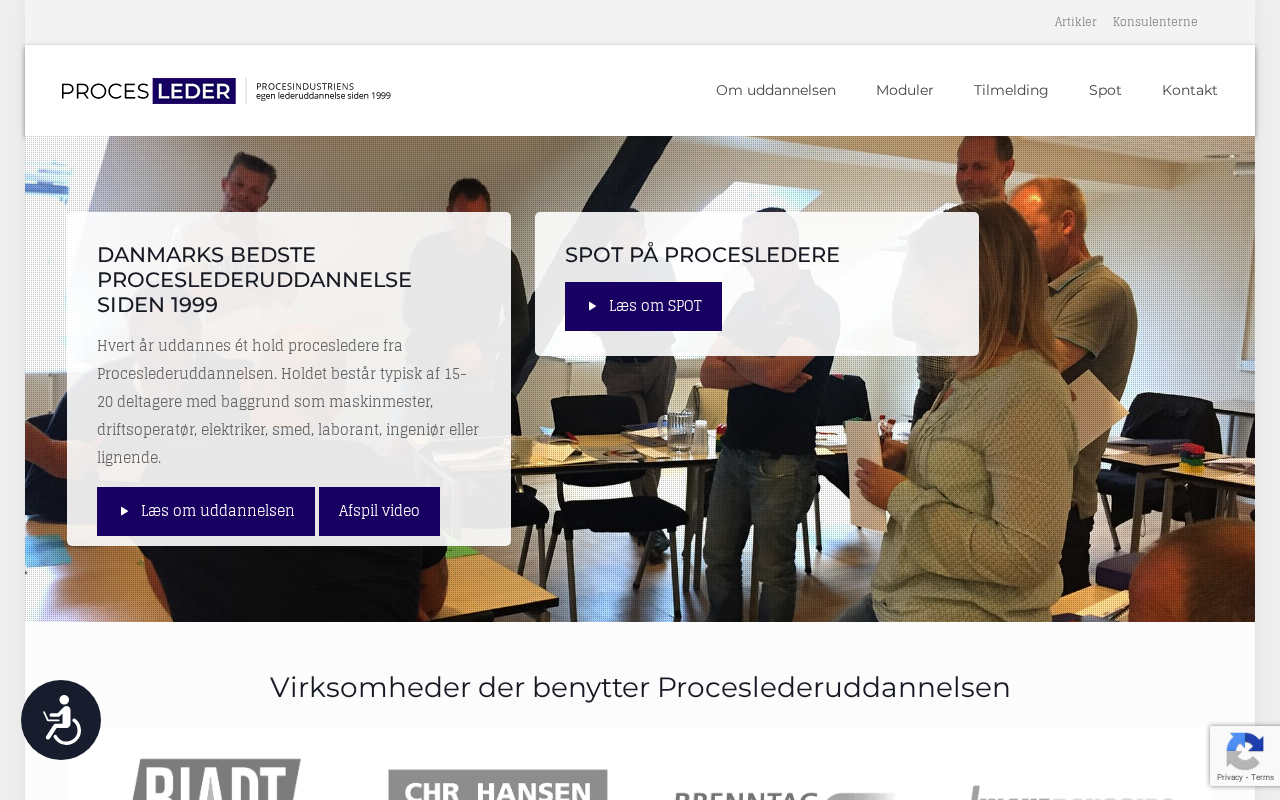Screen dimensions: 1280x800
Task: Click the Læs om uddannelsen button
Action: 206,511
